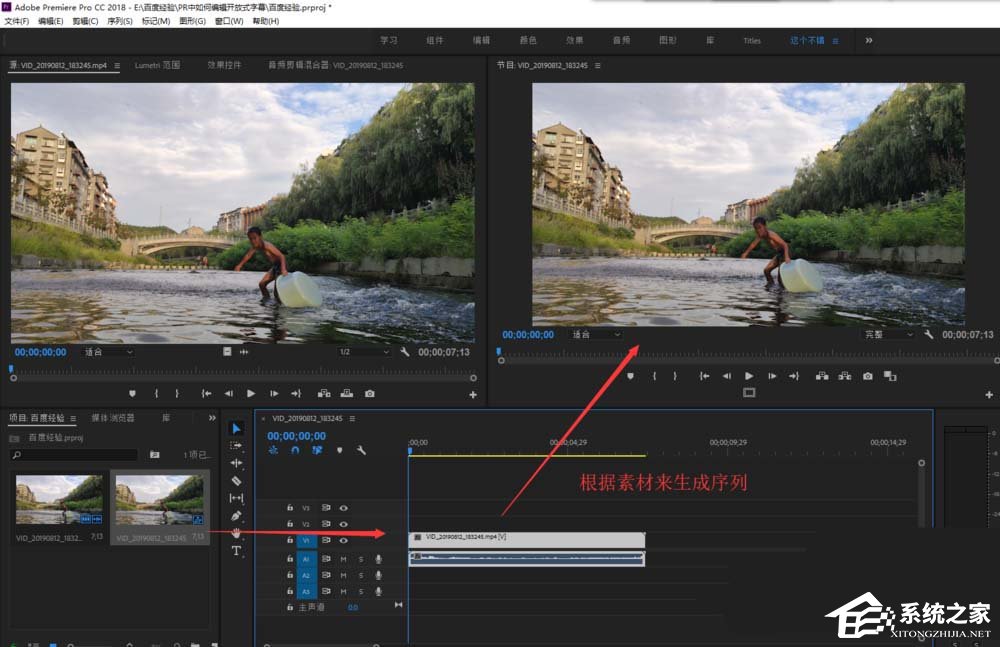Select the VID_20190812_183245 clip thumbnail
Screen dimensions: 1000x647
158,508
